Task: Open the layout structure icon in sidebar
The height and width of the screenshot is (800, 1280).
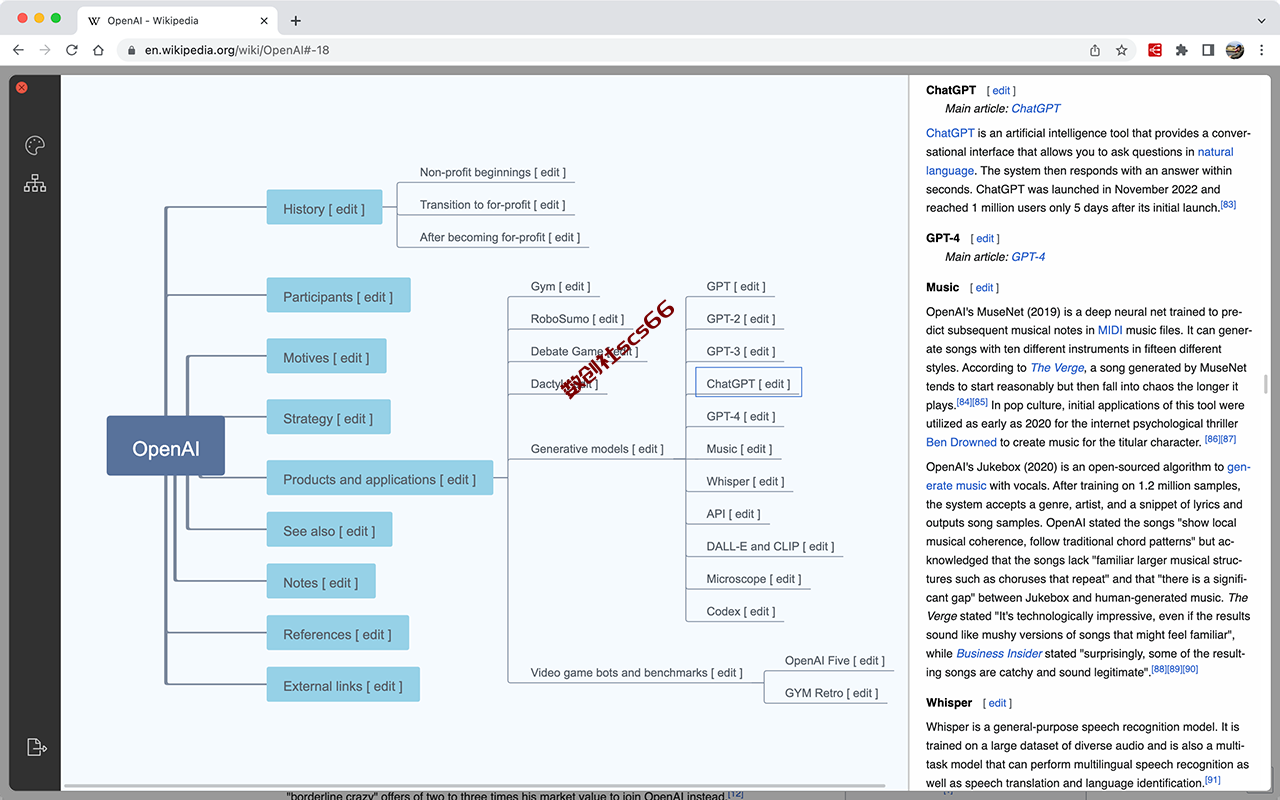Action: point(35,184)
